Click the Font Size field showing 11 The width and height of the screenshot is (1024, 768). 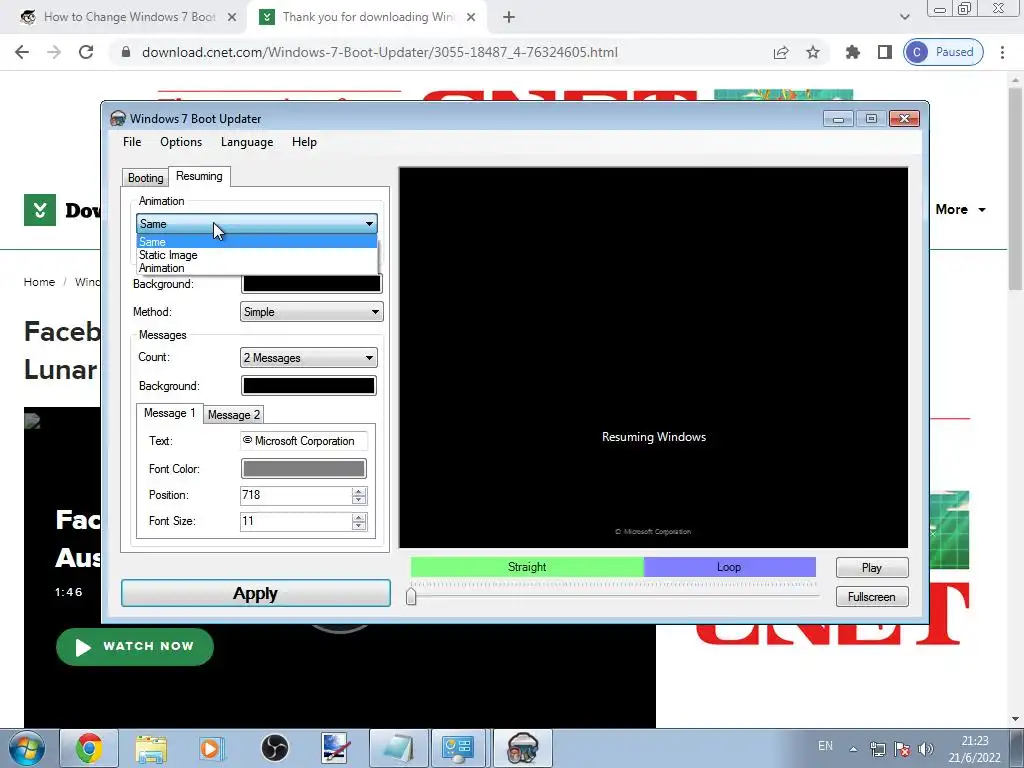296,521
